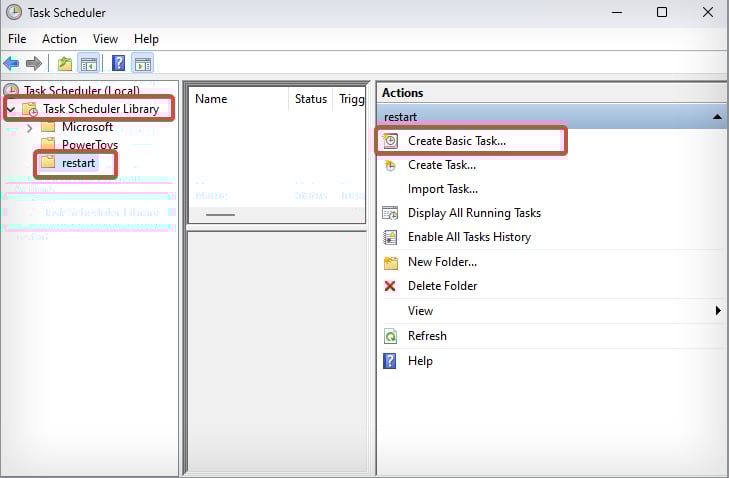Click the PowerToys folder icon

point(48,144)
